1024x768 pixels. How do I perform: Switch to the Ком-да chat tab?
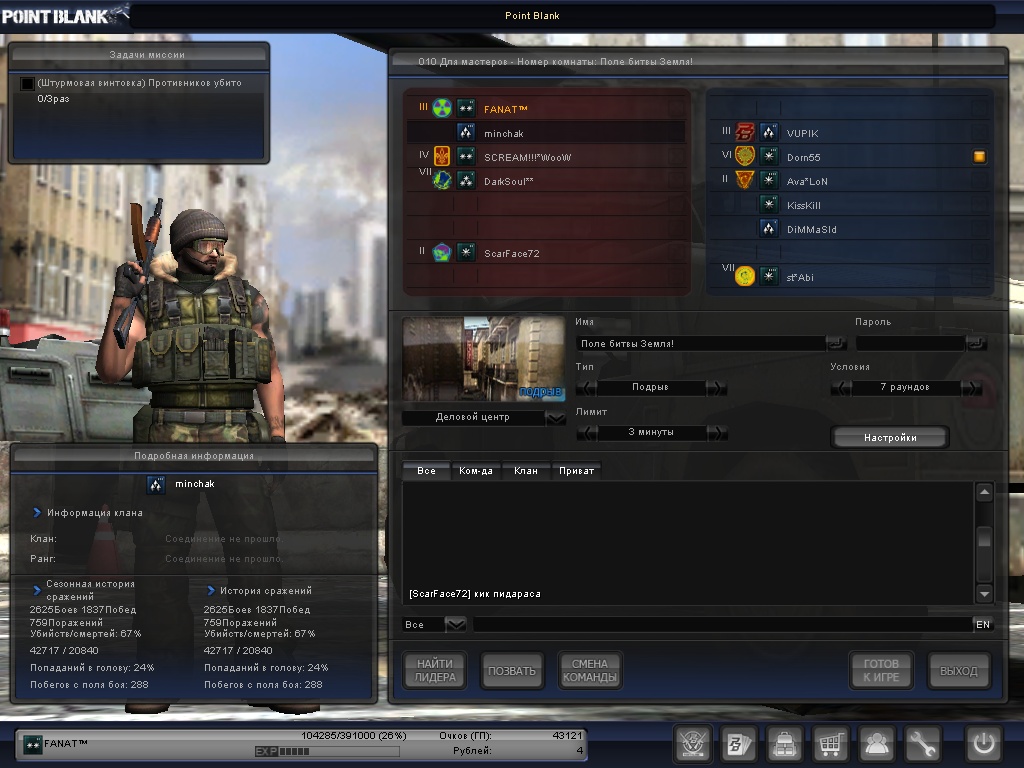[x=475, y=470]
